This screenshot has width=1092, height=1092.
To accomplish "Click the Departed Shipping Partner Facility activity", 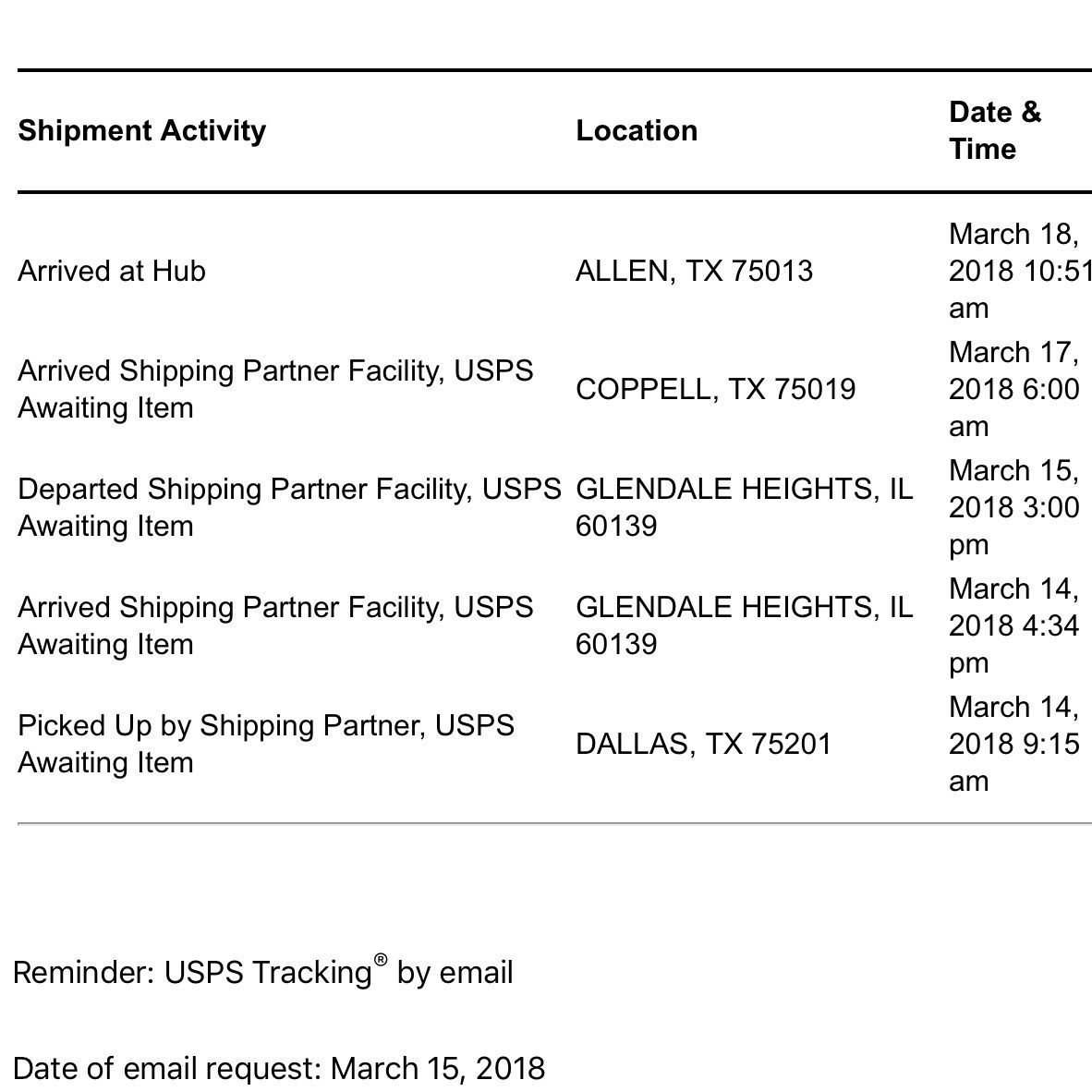I will click(x=288, y=507).
